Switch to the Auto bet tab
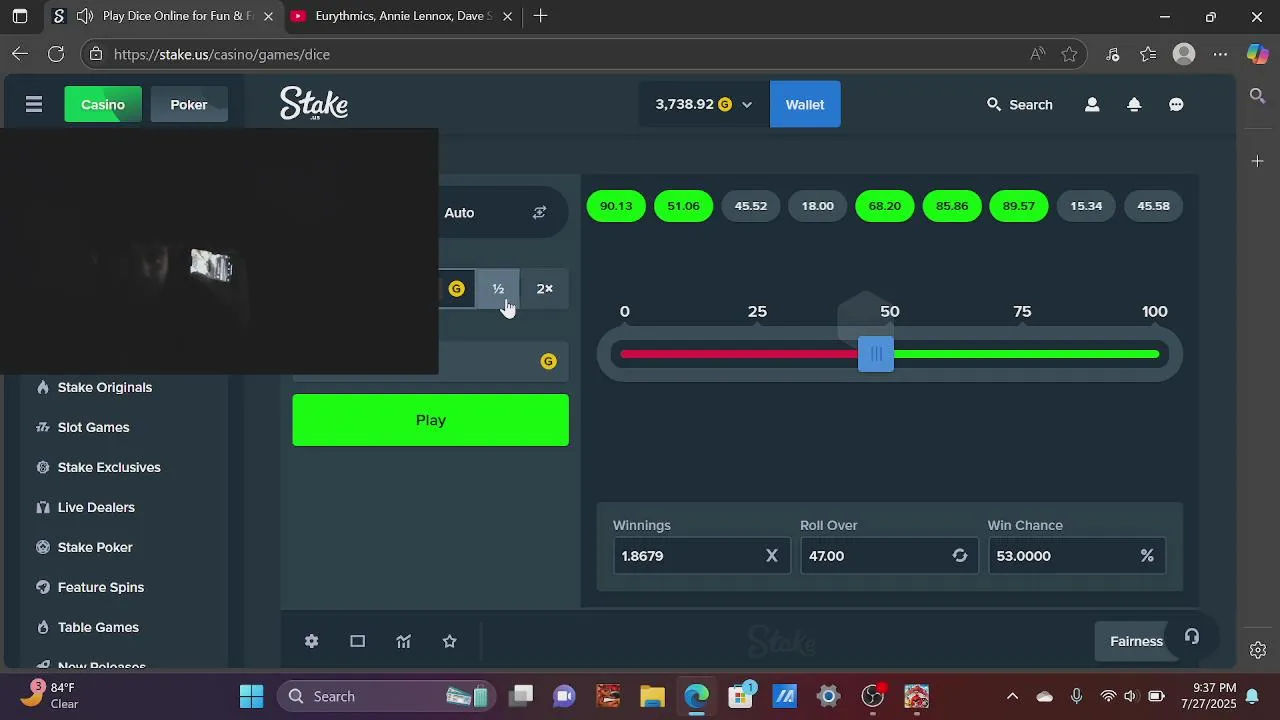The height and width of the screenshot is (720, 1280). click(459, 212)
